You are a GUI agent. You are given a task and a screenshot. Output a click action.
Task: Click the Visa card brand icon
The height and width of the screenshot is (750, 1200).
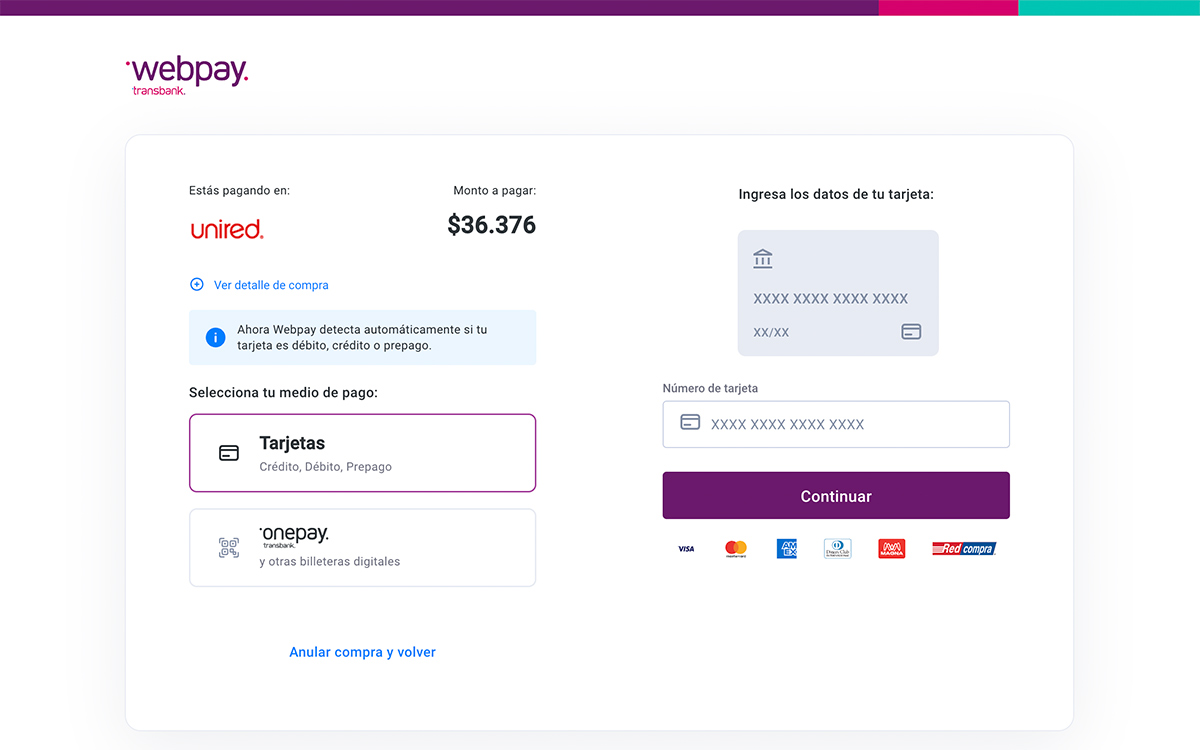(x=686, y=548)
